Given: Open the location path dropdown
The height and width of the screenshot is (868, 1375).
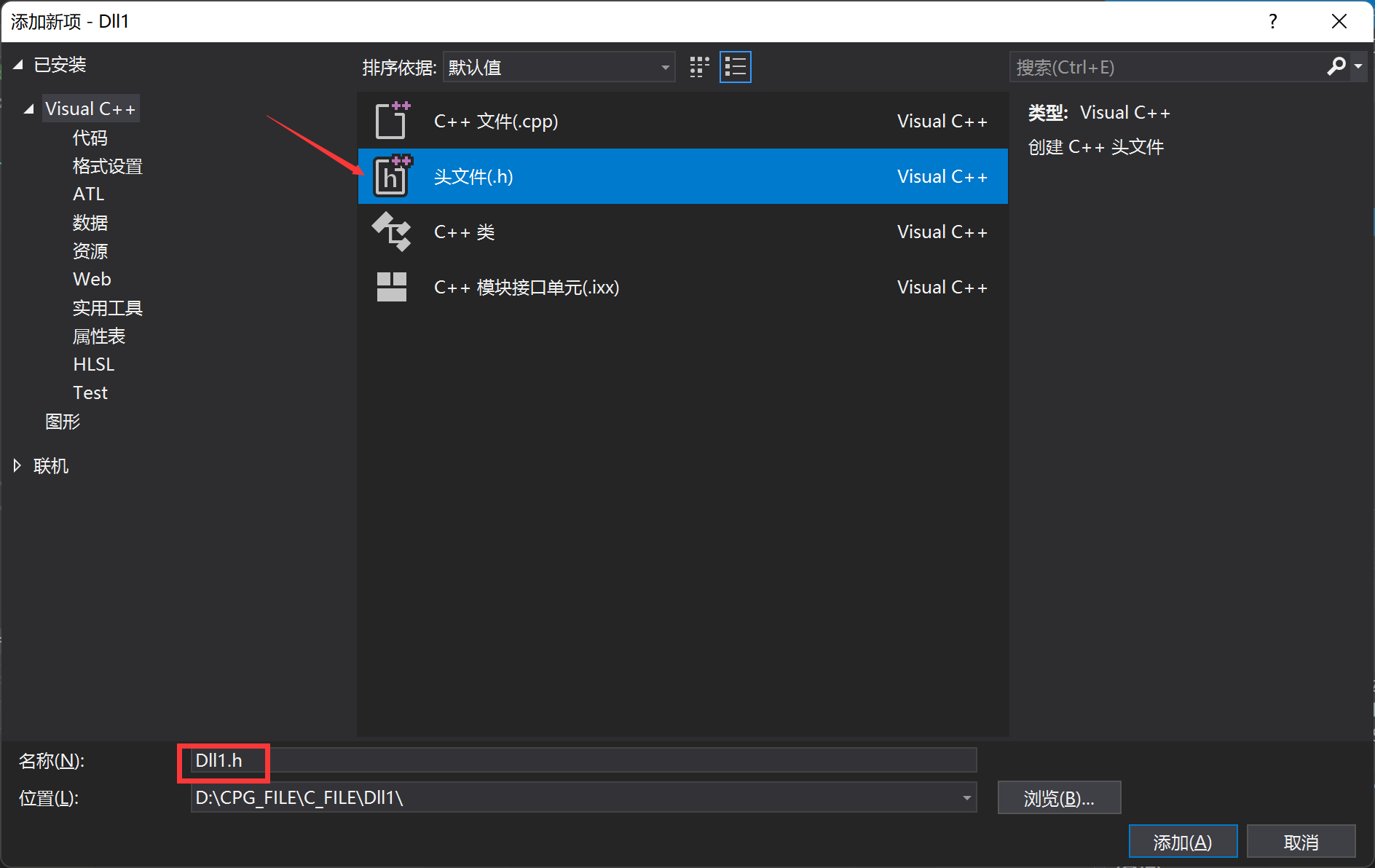Looking at the screenshot, I should (966, 797).
